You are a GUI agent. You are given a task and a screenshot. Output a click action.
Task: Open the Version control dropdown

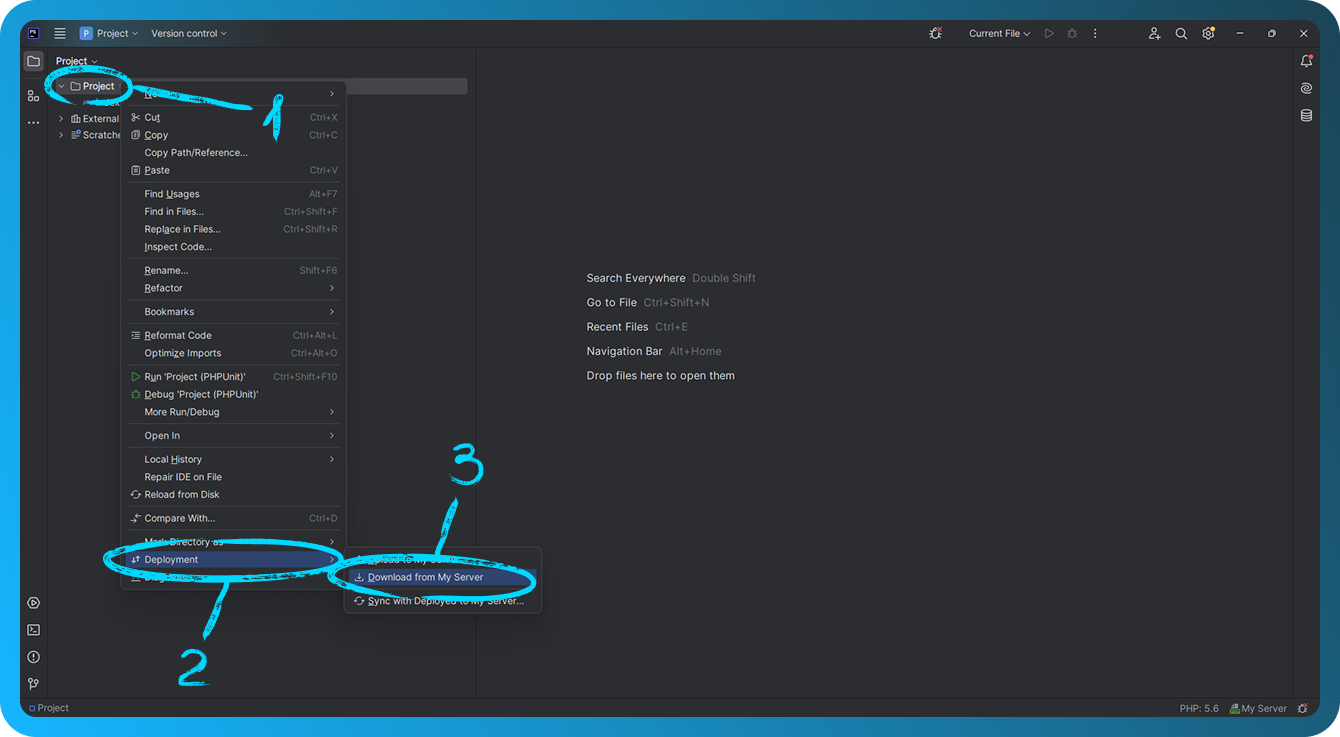tap(188, 33)
